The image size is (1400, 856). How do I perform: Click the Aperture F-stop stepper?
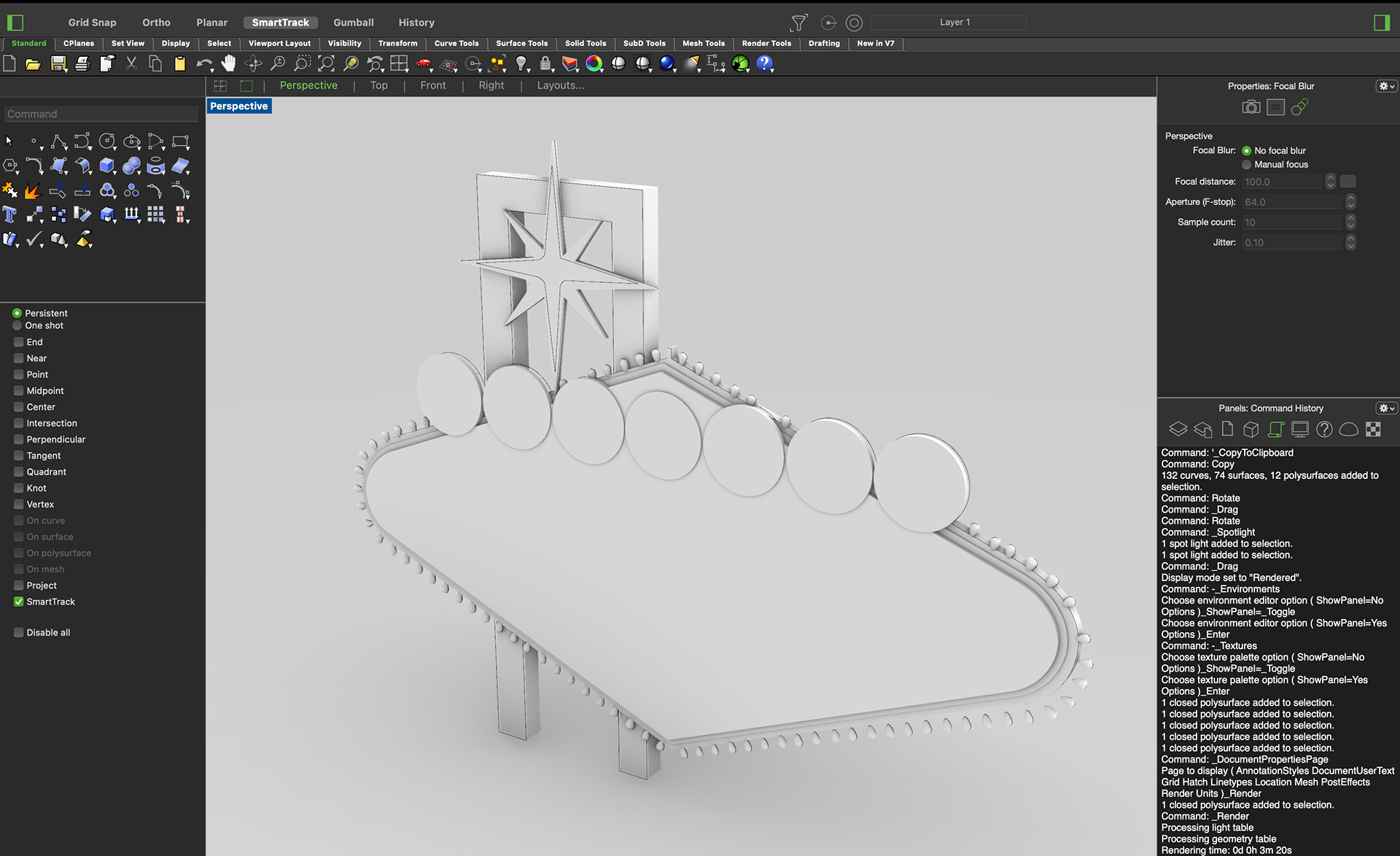[x=1350, y=202]
